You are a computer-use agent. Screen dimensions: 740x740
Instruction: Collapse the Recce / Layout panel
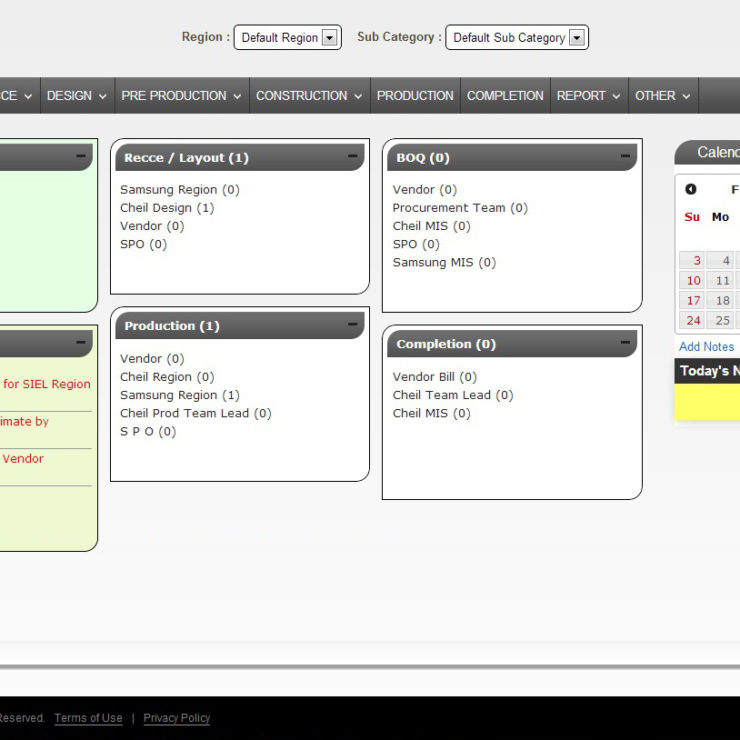point(352,157)
